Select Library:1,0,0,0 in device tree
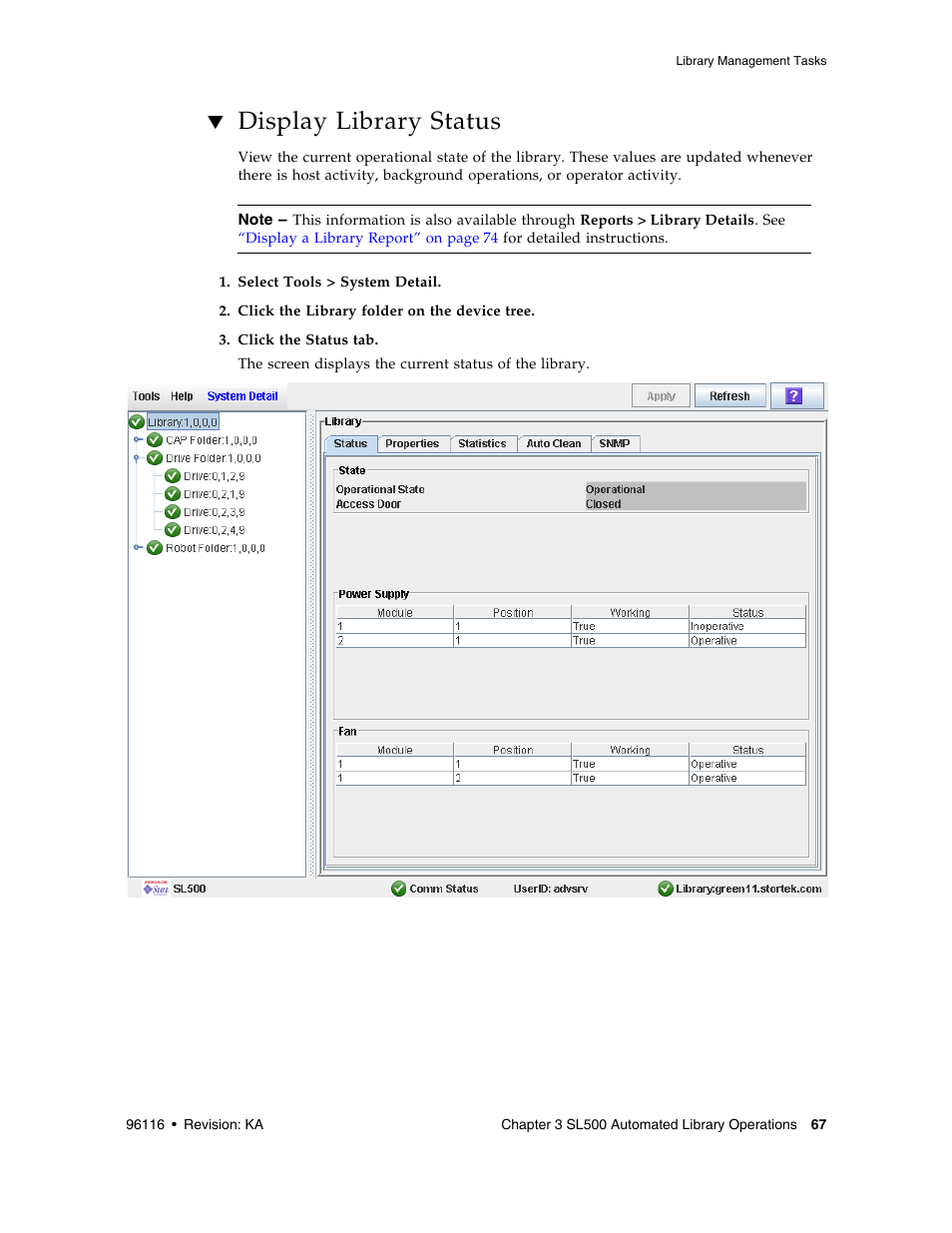Viewport: 952px width, 1233px height. (x=184, y=422)
